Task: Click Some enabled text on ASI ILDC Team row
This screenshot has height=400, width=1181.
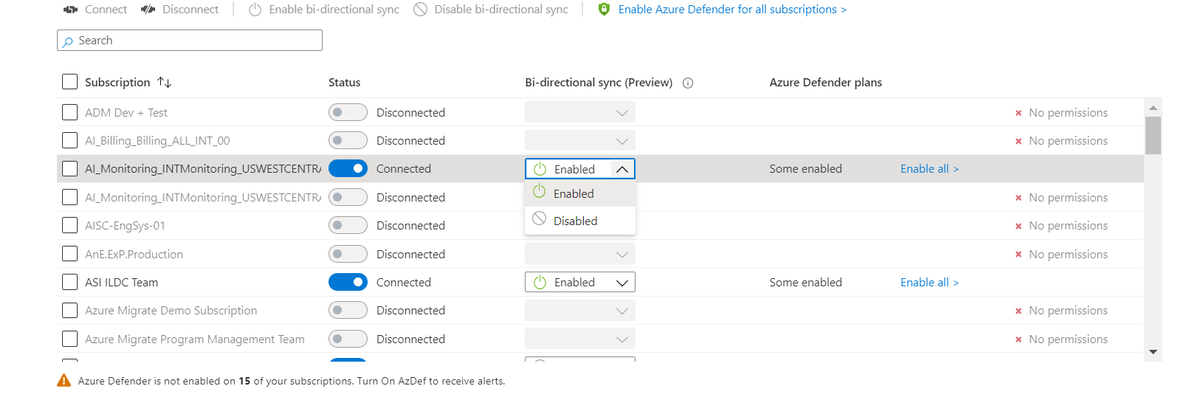Action: pyautogui.click(x=805, y=282)
